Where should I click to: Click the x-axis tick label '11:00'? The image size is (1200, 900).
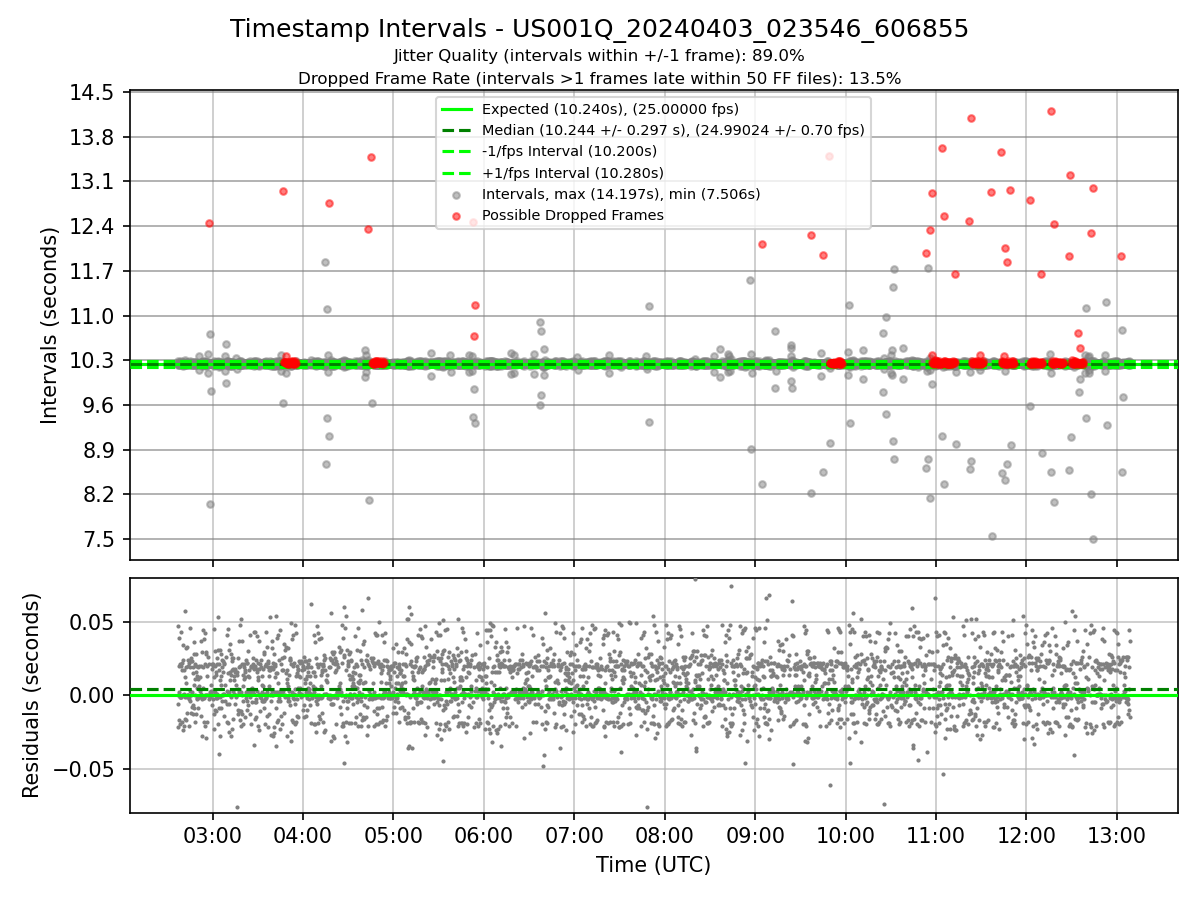coord(935,836)
